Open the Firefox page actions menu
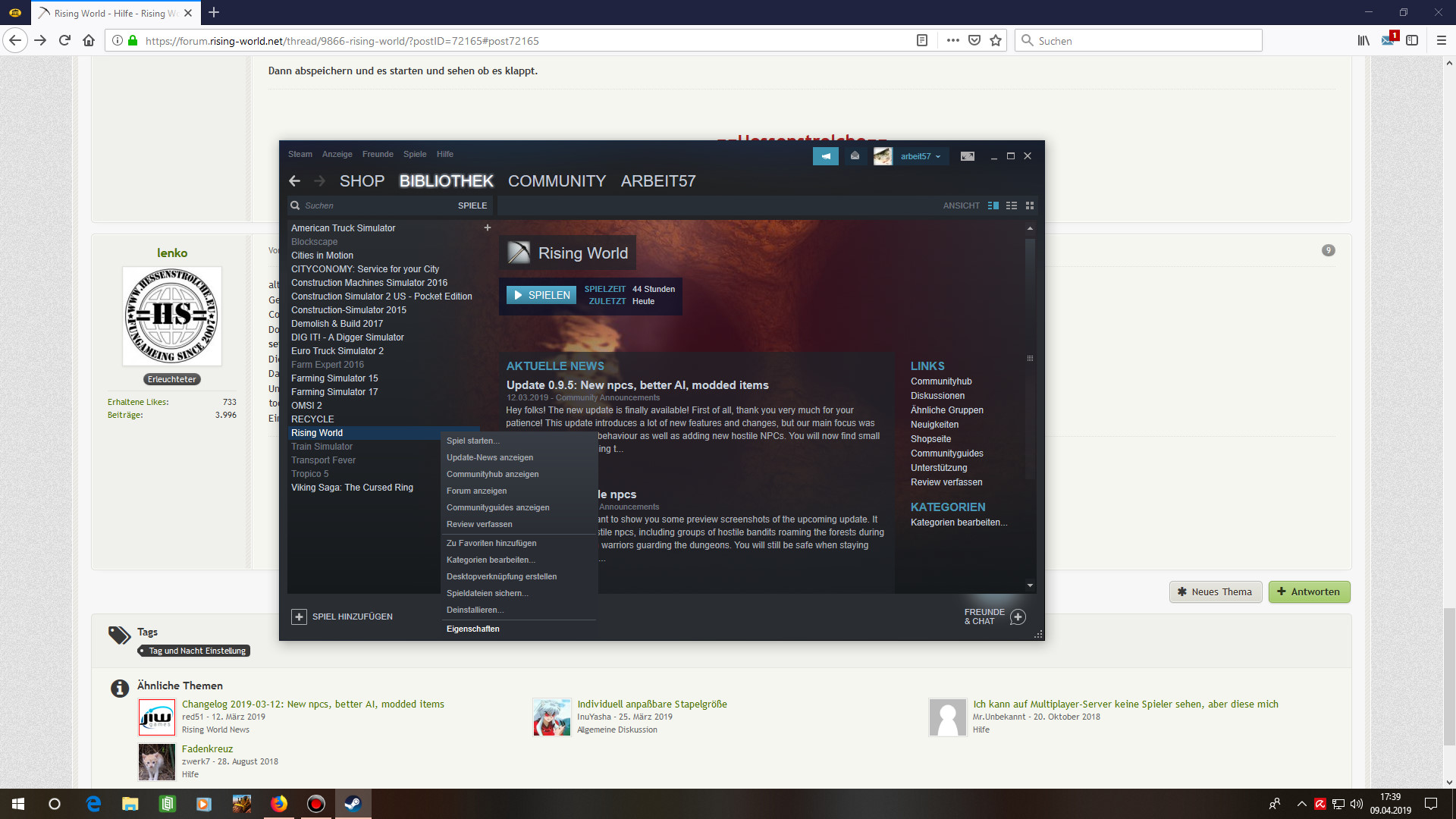Viewport: 1456px width, 819px height. (x=952, y=41)
